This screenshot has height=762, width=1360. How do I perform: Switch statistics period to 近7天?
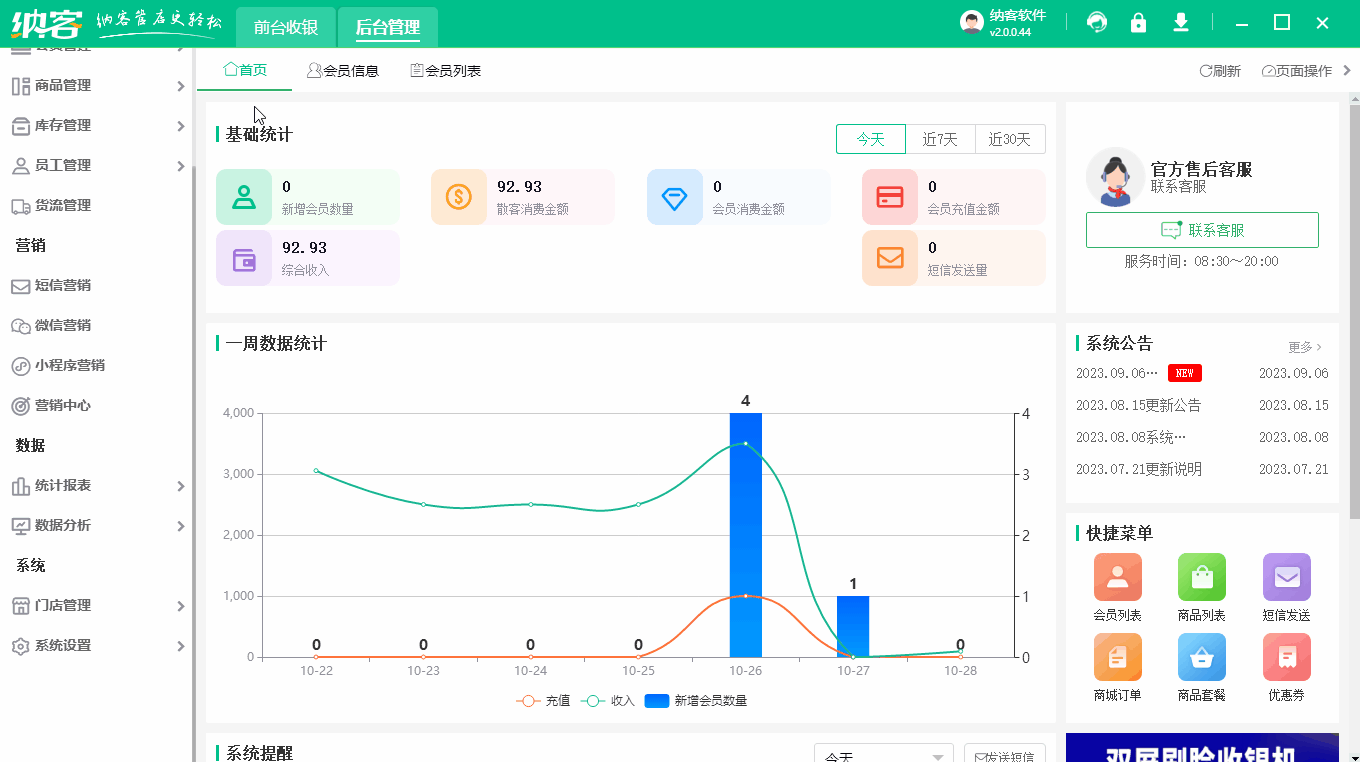click(x=939, y=140)
